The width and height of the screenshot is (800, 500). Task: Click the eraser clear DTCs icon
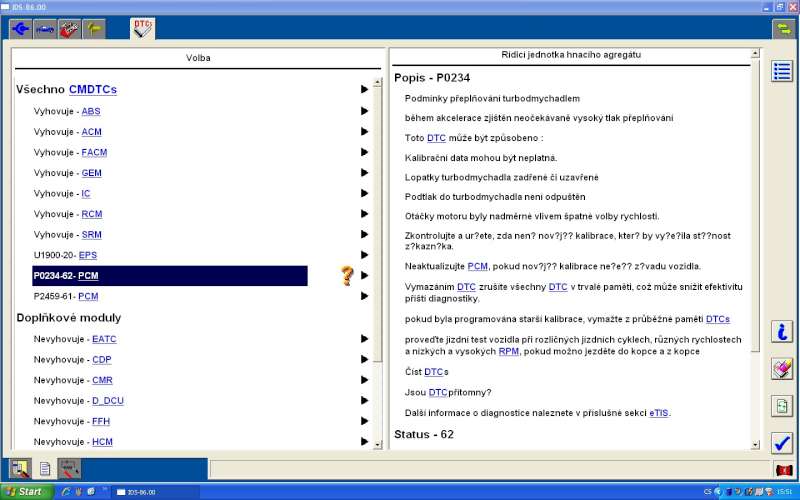782,369
